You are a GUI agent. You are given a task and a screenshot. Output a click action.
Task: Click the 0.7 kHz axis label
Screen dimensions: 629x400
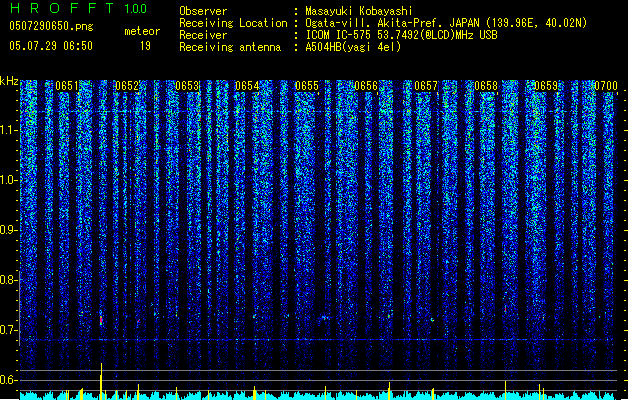tap(9, 330)
